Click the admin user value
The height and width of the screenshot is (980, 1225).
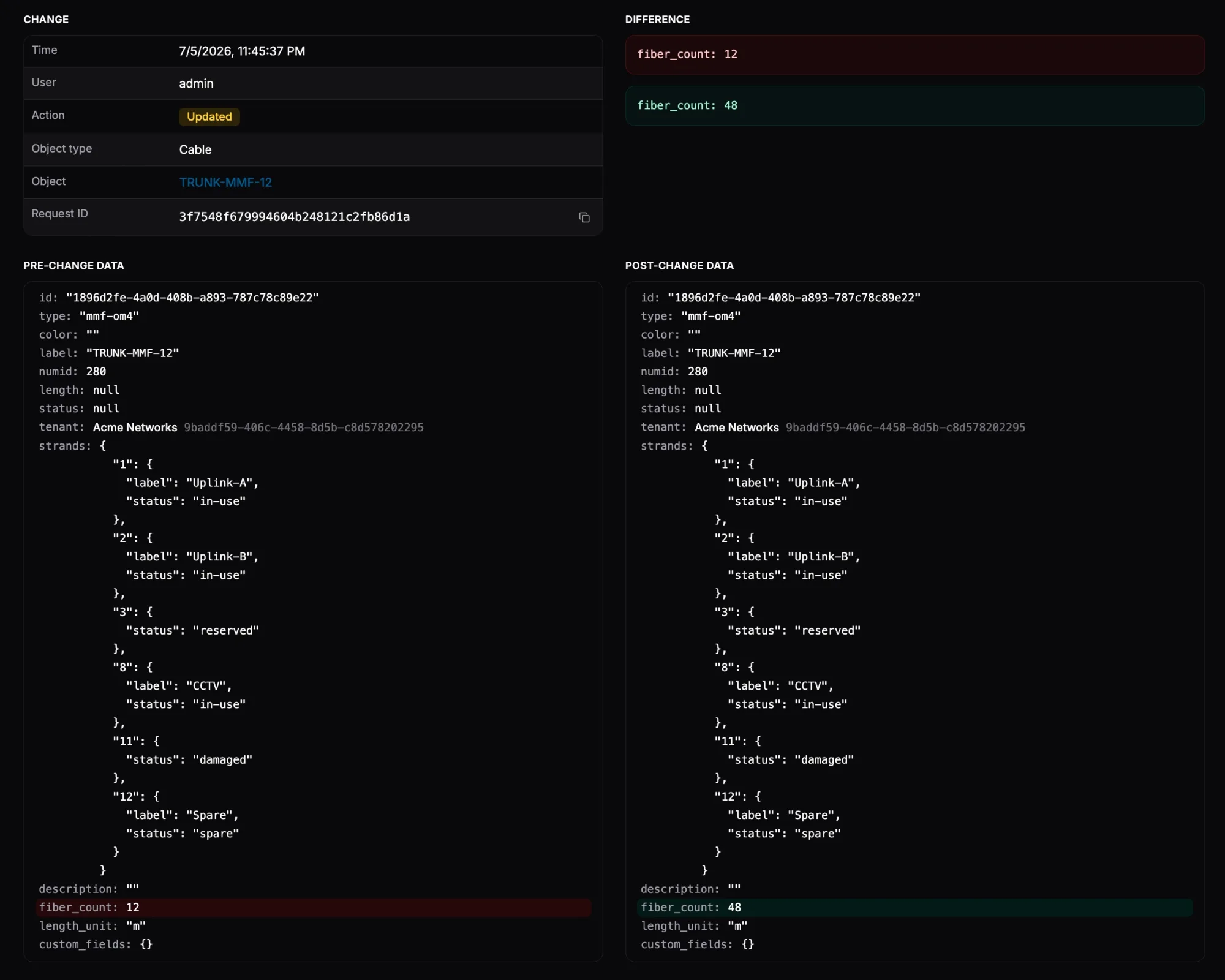tap(196, 83)
